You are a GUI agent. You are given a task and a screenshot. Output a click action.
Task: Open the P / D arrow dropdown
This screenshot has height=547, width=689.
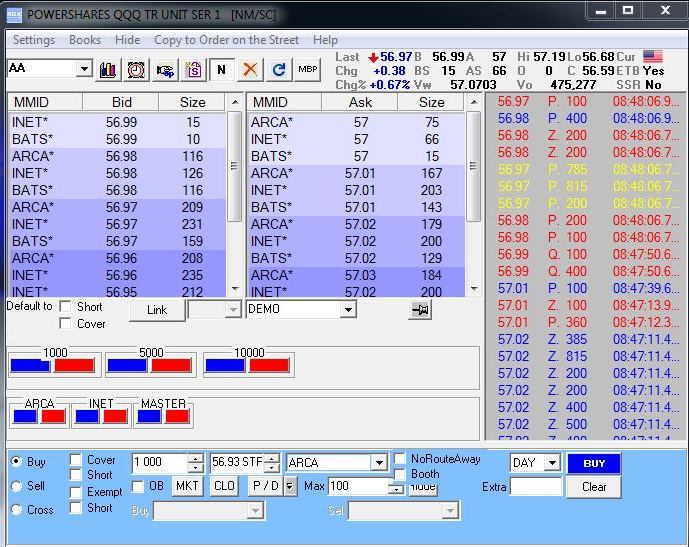pos(290,486)
